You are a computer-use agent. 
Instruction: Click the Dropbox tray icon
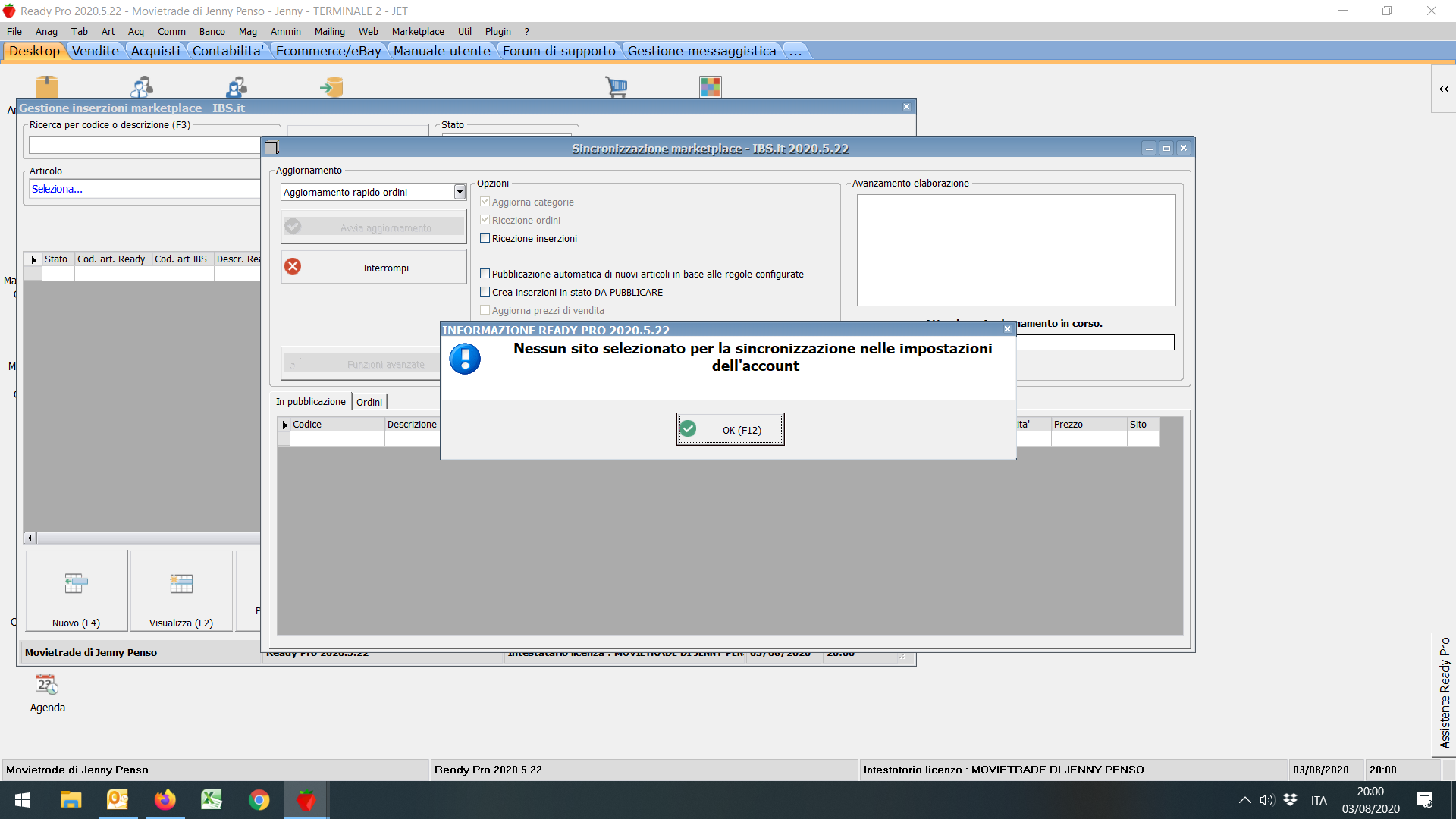coord(1290,800)
